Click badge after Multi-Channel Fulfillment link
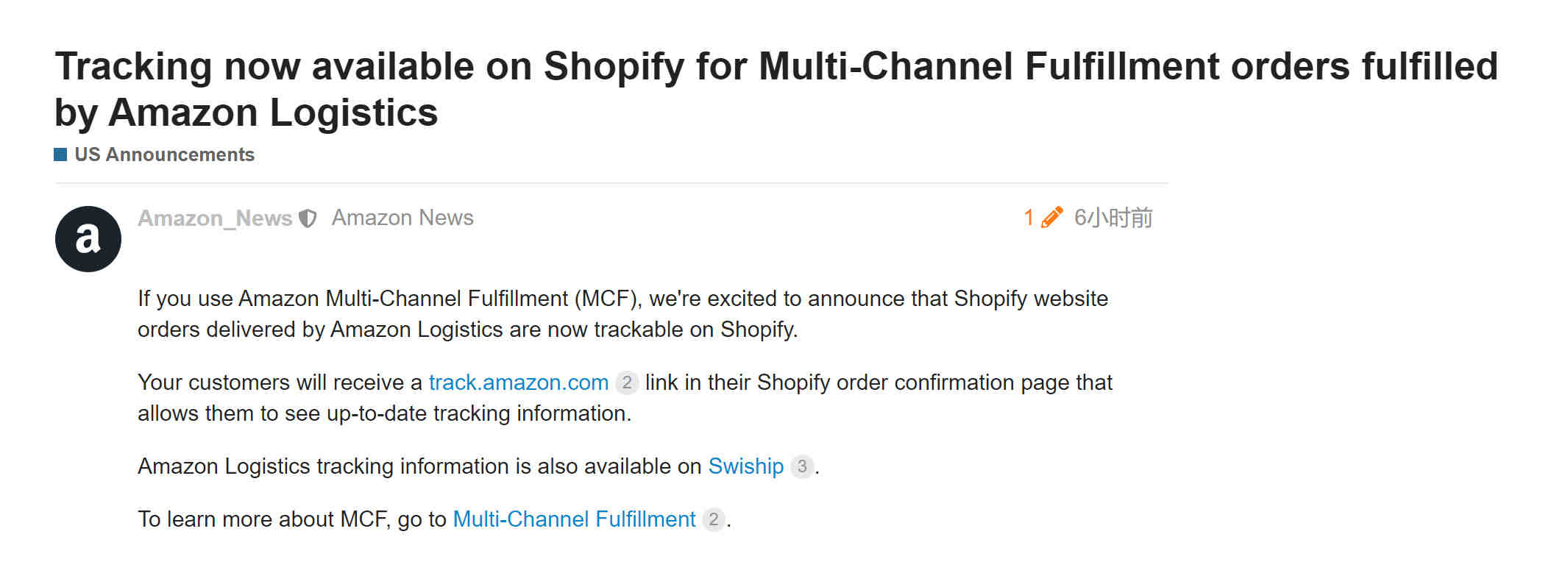The width and height of the screenshot is (1568, 562). point(714,519)
